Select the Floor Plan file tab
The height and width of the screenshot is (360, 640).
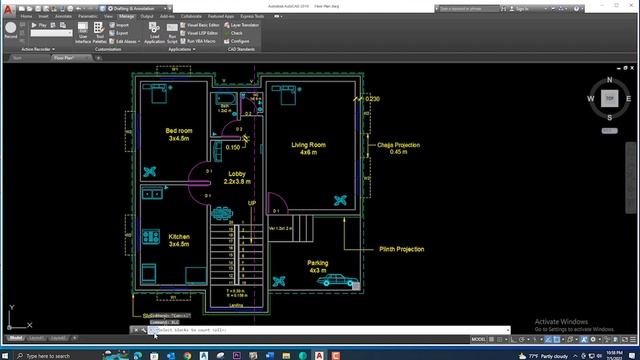tap(69, 58)
